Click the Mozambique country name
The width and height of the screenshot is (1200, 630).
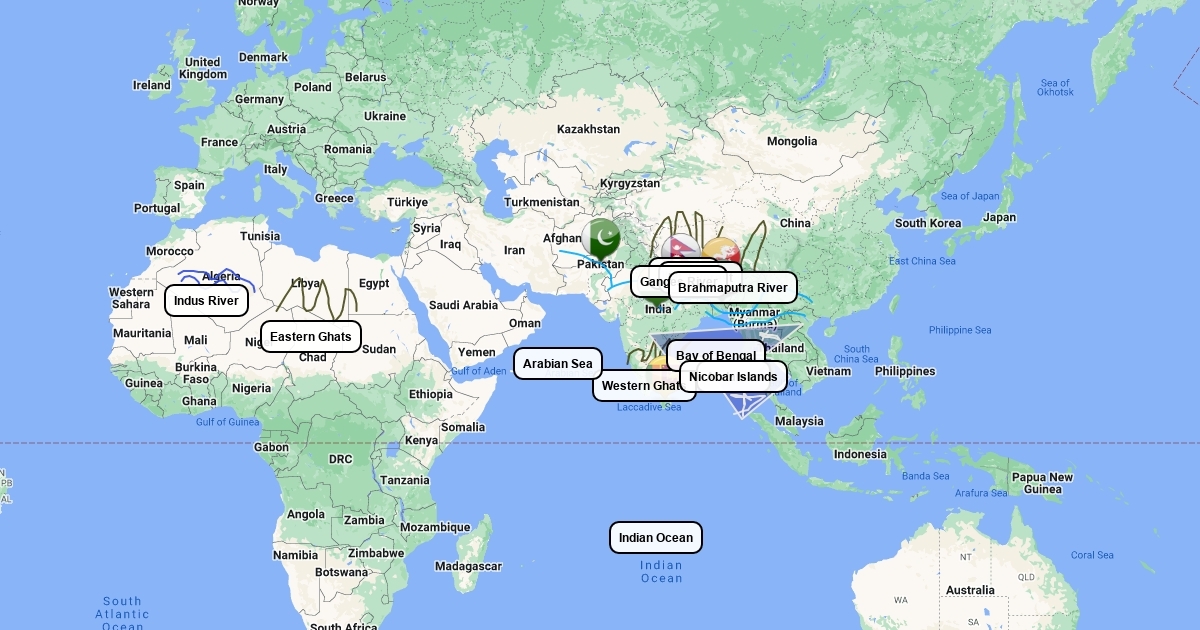435,527
